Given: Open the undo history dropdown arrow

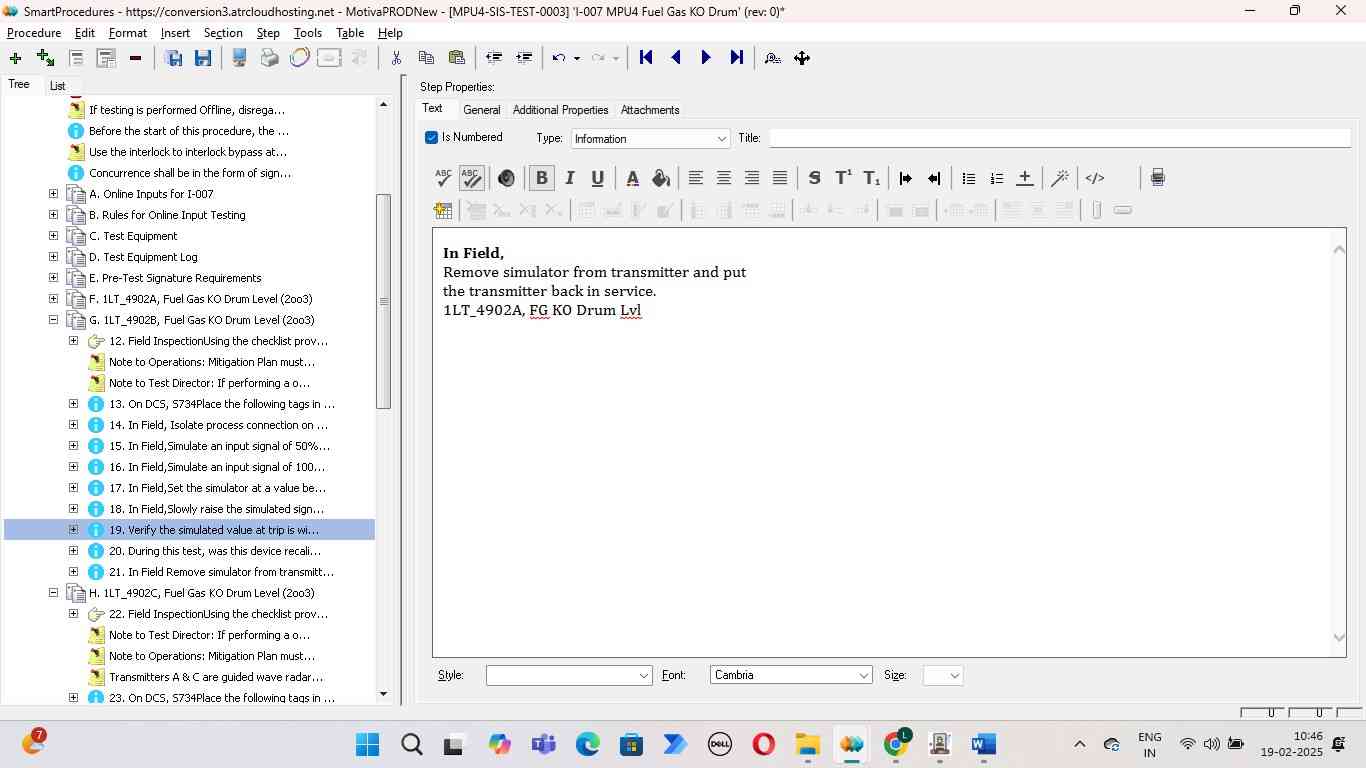Looking at the screenshot, I should point(577,58).
